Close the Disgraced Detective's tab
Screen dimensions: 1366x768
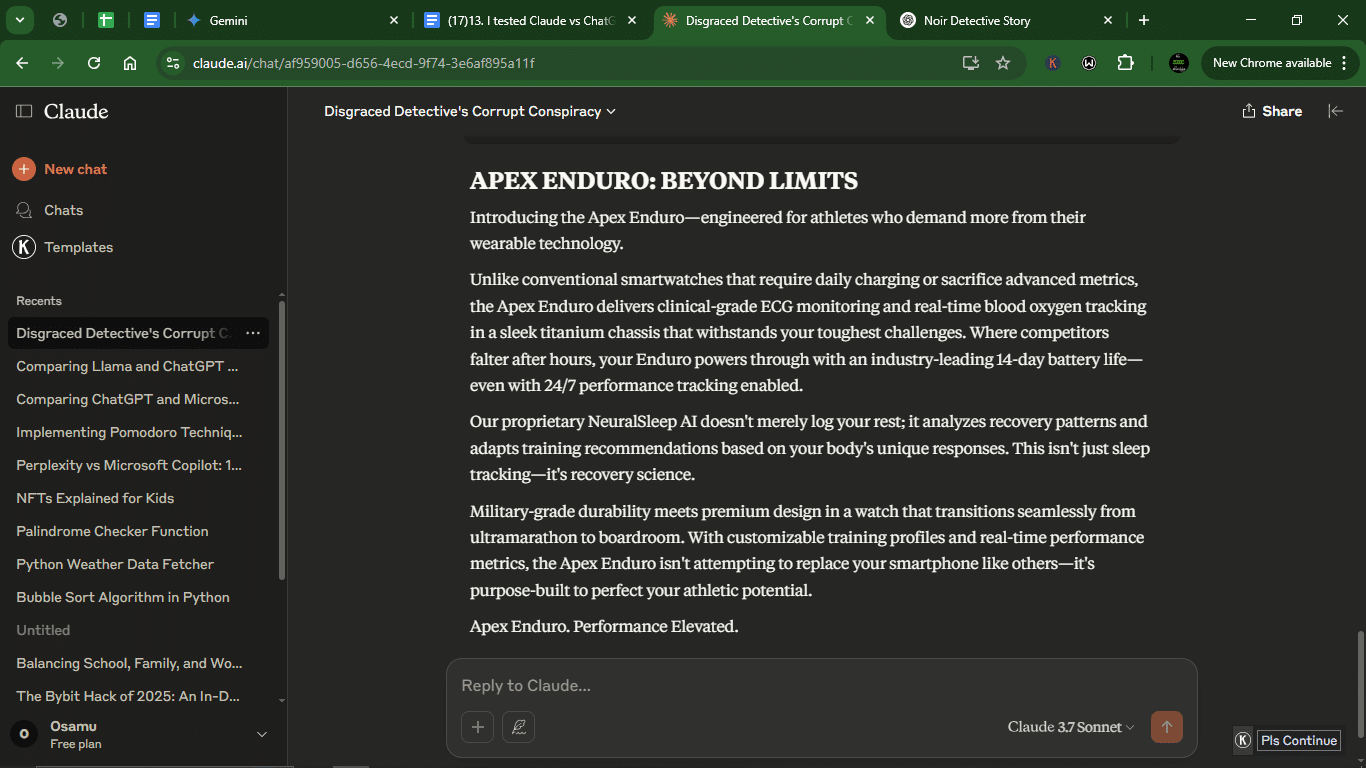point(870,20)
